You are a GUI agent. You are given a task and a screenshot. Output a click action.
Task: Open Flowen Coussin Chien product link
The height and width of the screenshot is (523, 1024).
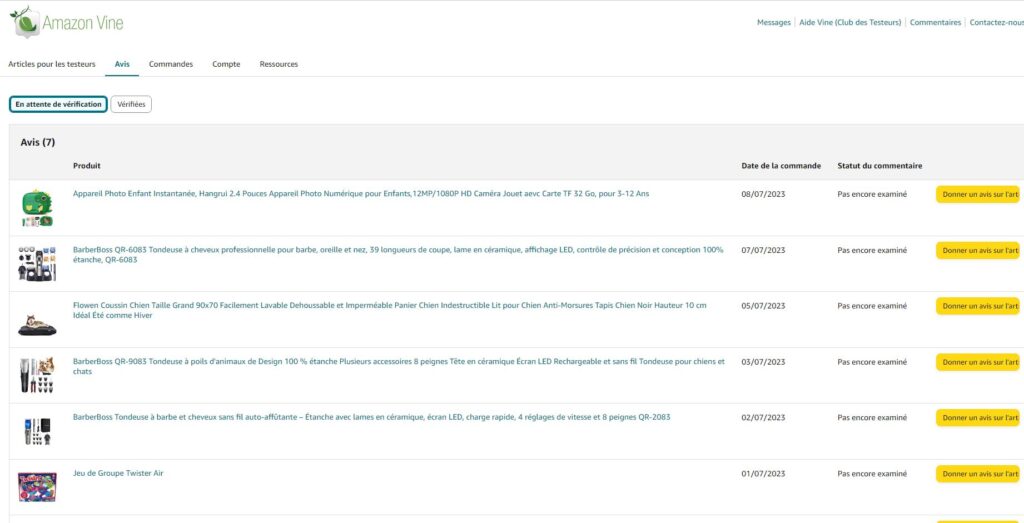point(390,310)
